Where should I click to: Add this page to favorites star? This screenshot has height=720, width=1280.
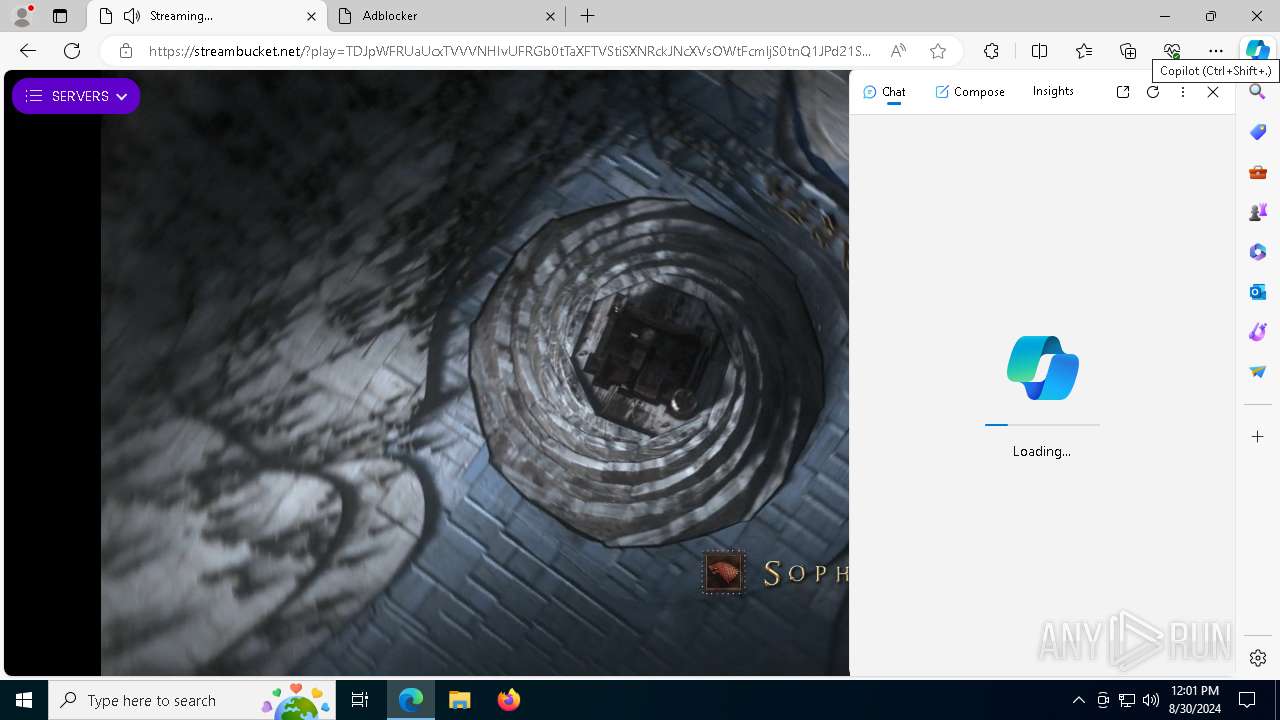pos(937,51)
